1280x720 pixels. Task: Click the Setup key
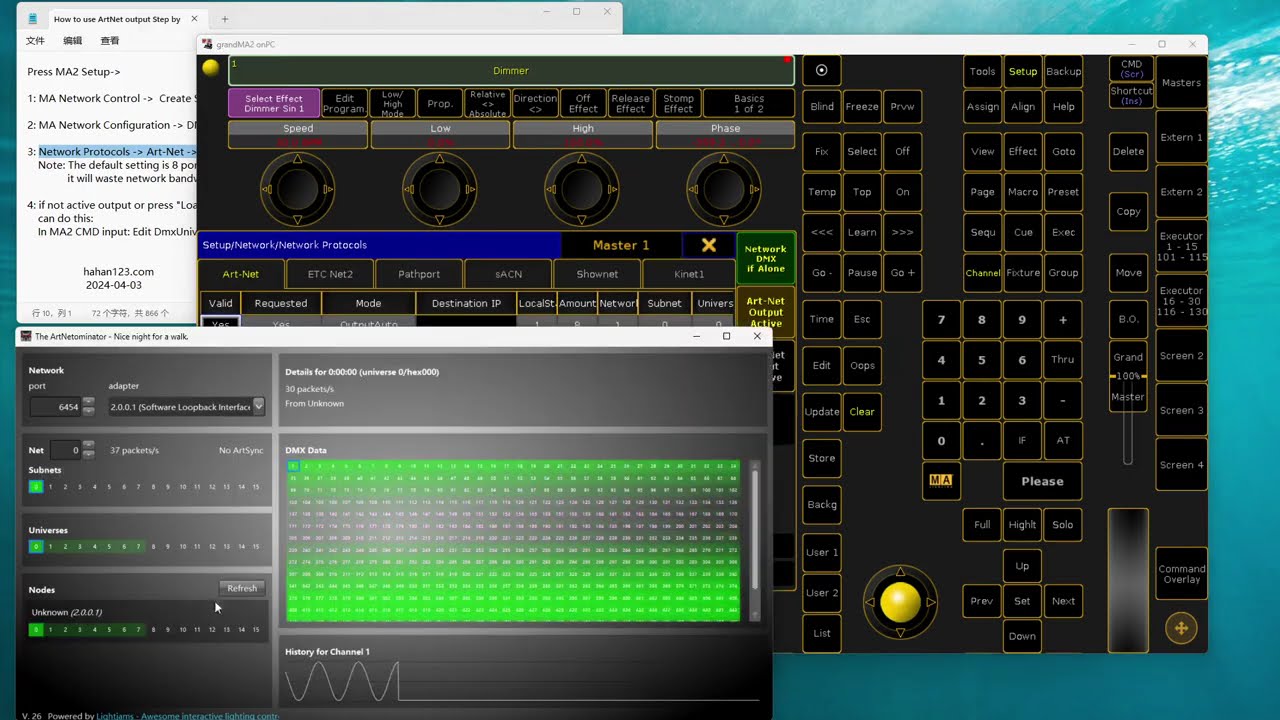click(x=1023, y=71)
